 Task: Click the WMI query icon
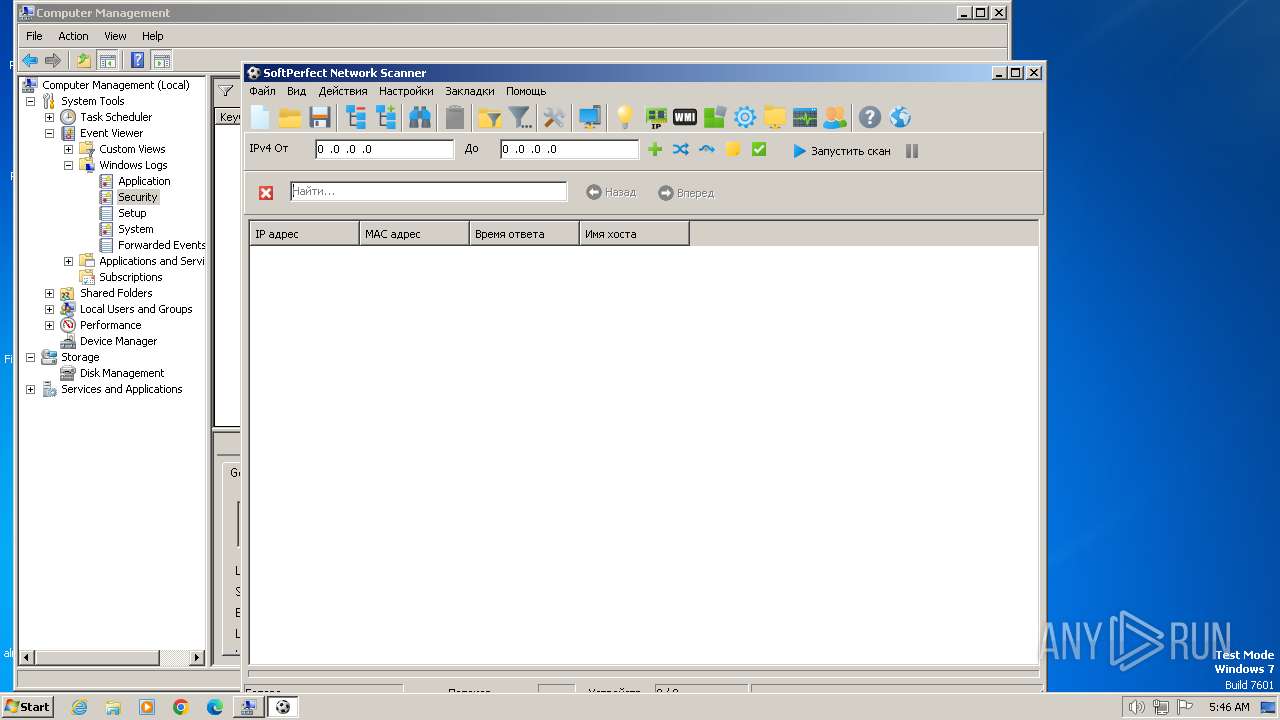[x=685, y=118]
